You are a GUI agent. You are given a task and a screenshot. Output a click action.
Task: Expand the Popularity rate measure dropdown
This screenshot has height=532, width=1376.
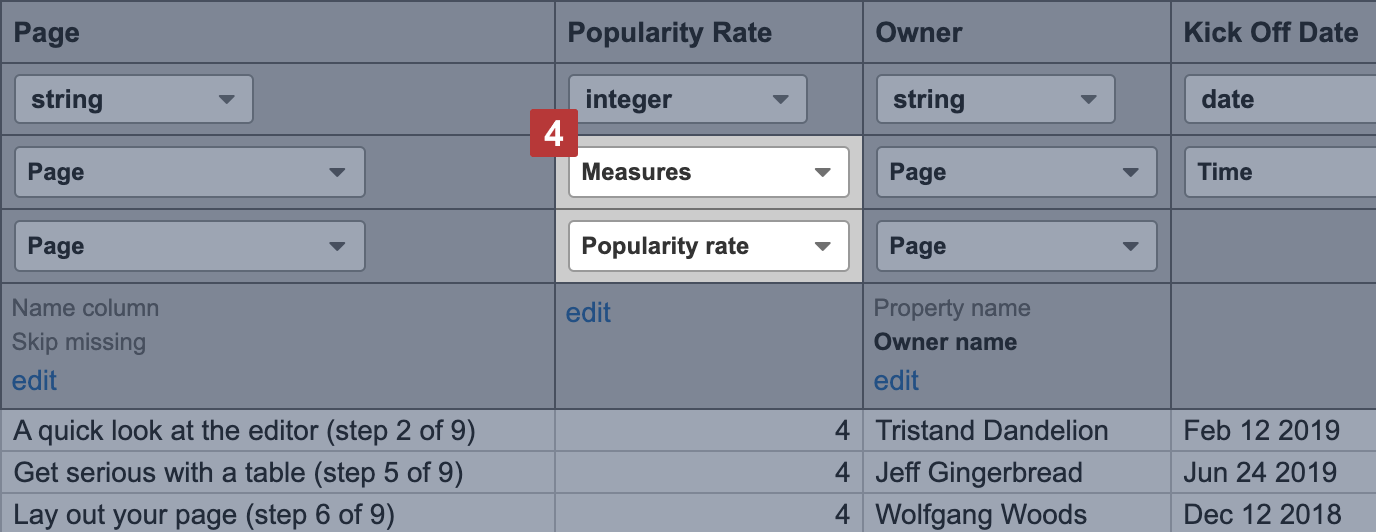(708, 246)
